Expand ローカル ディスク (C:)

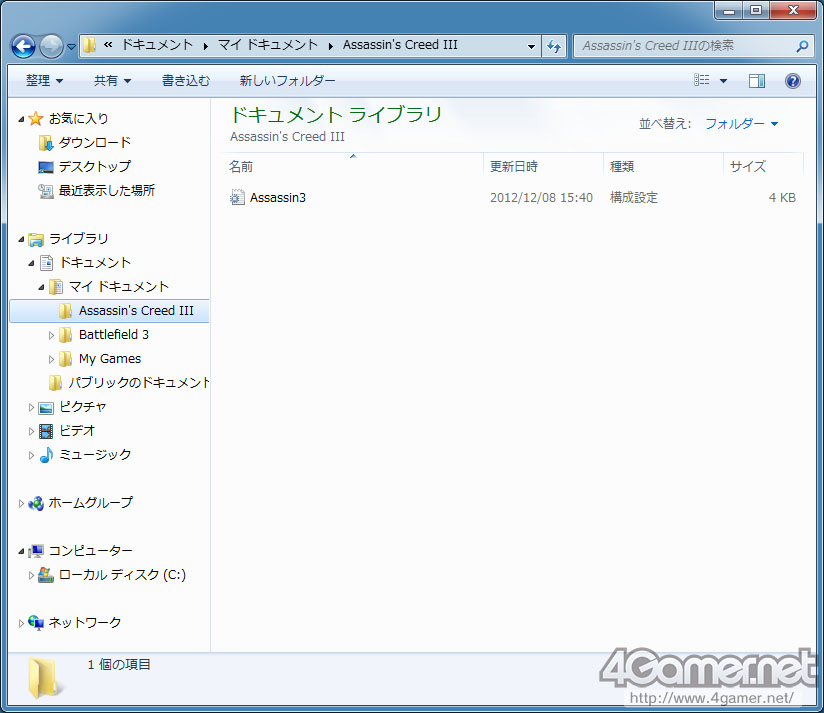coord(31,575)
